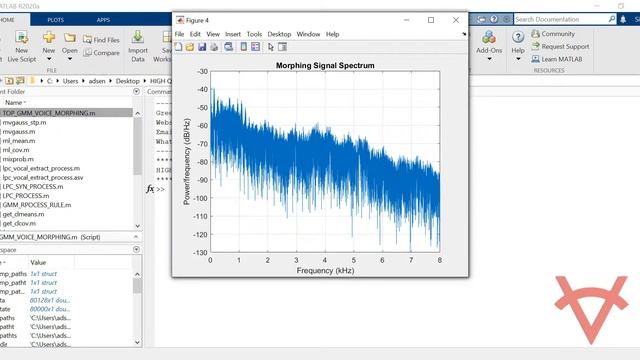Switch to the PLOTS tab
The image size is (640, 360).
tap(56, 20)
